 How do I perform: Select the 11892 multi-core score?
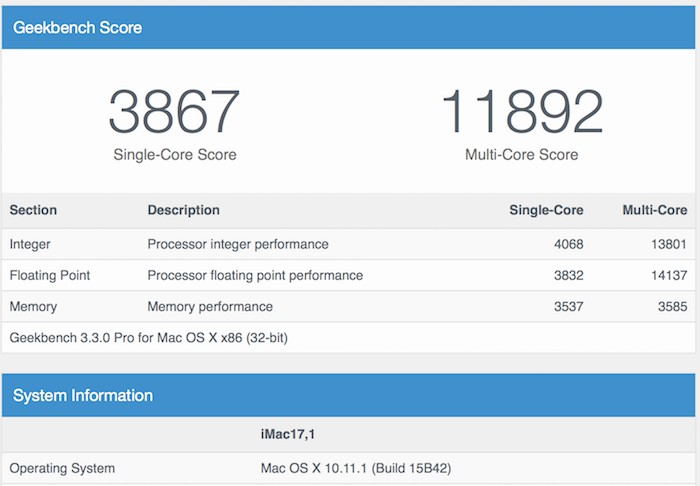(522, 112)
